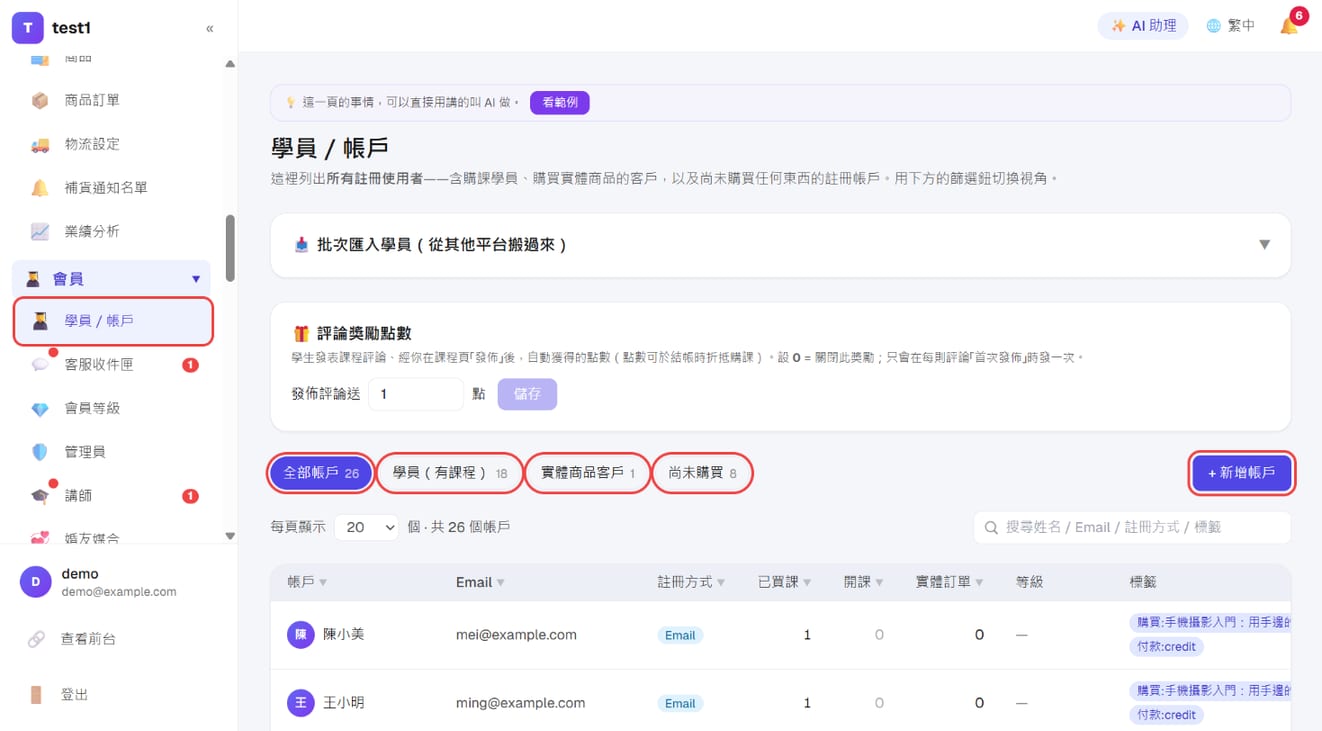Click the sidebar vertical scrollbar thumb
Viewport: 1322px width, 731px height.
(x=230, y=248)
